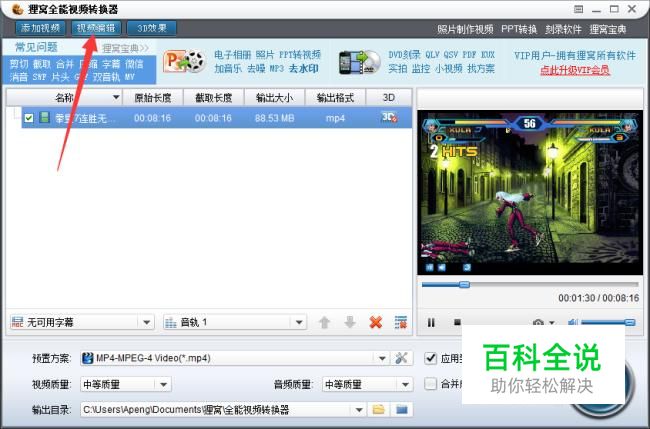Open 狸窝宝典 in the top right menu
The width and height of the screenshot is (650, 429).
click(x=608, y=29)
